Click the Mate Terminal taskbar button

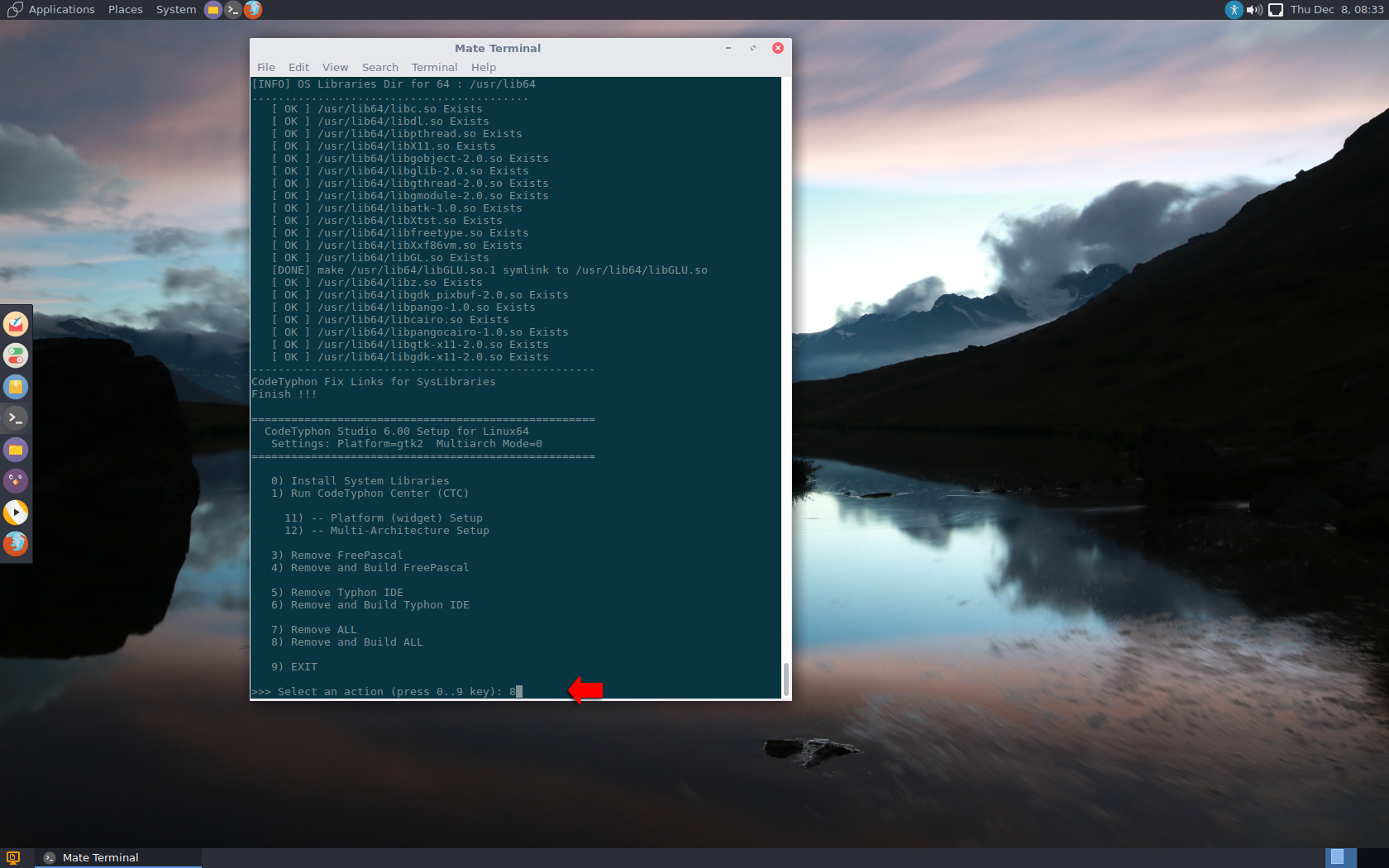pyautogui.click(x=118, y=858)
